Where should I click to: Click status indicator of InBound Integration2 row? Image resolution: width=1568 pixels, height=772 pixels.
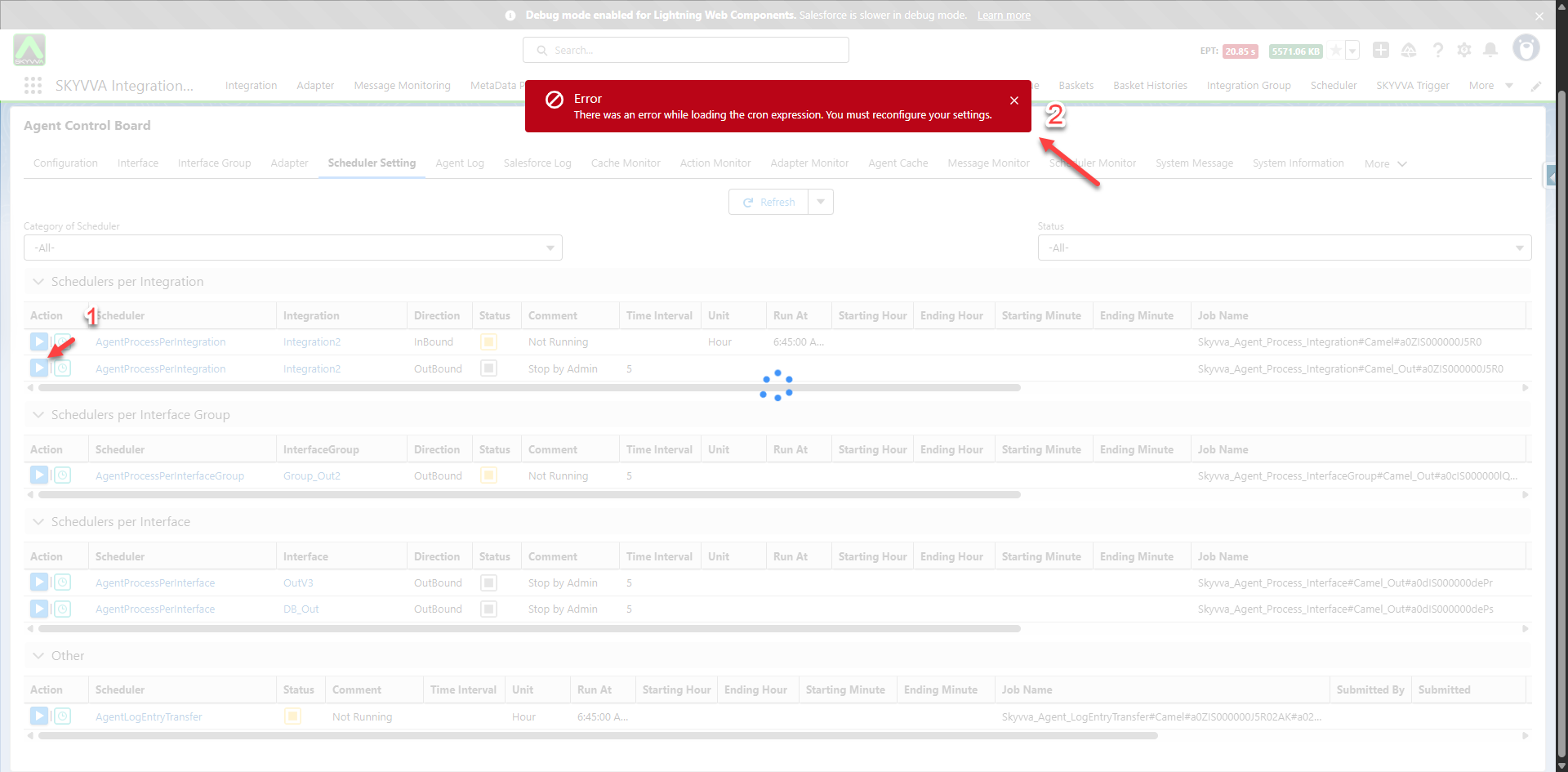(488, 342)
